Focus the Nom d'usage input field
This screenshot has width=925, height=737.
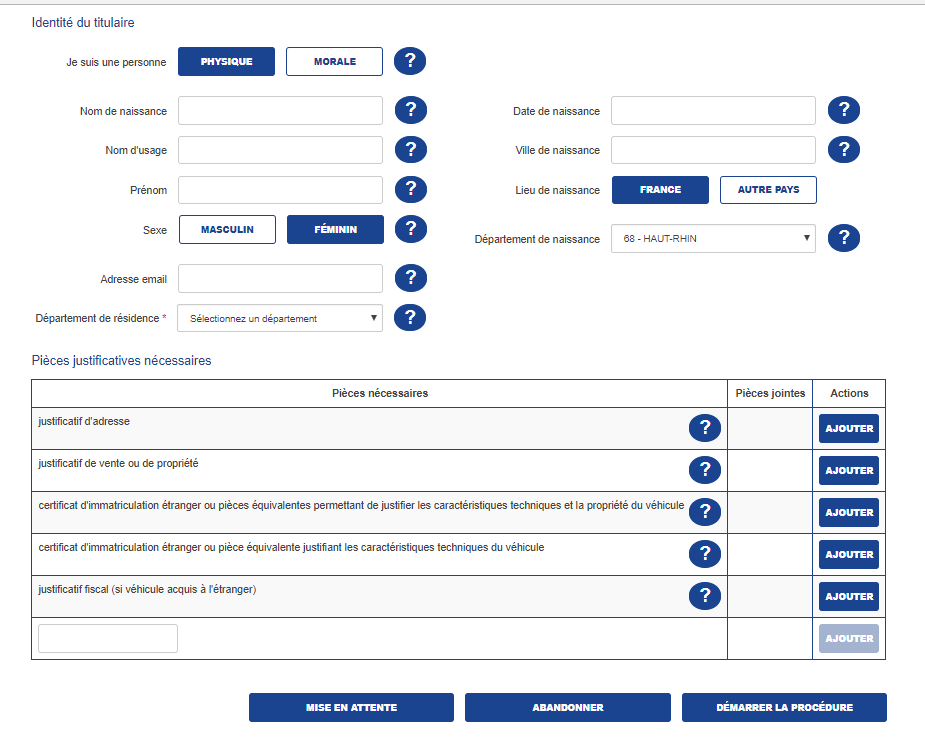pyautogui.click(x=280, y=150)
